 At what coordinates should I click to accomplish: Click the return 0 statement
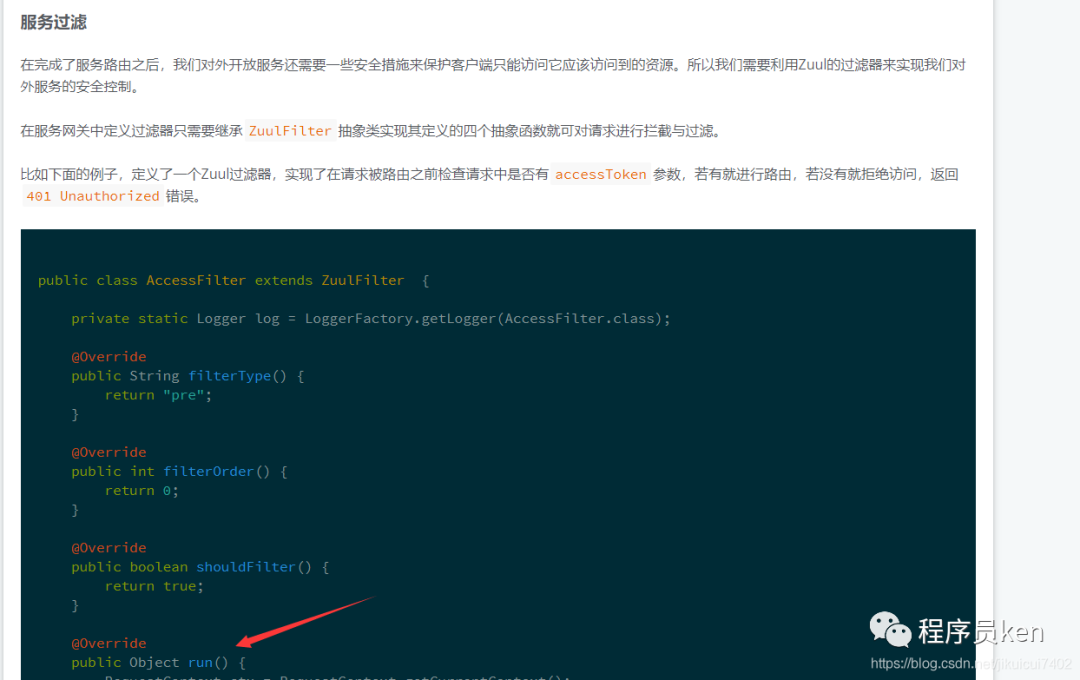[x=142, y=491]
